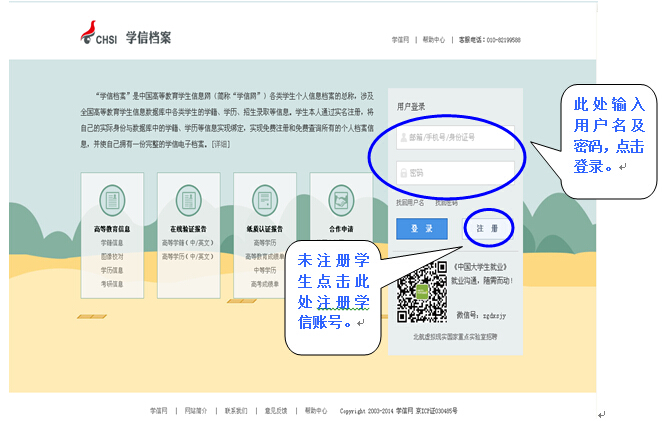Open 联系我们 link in the footer

coord(235,410)
